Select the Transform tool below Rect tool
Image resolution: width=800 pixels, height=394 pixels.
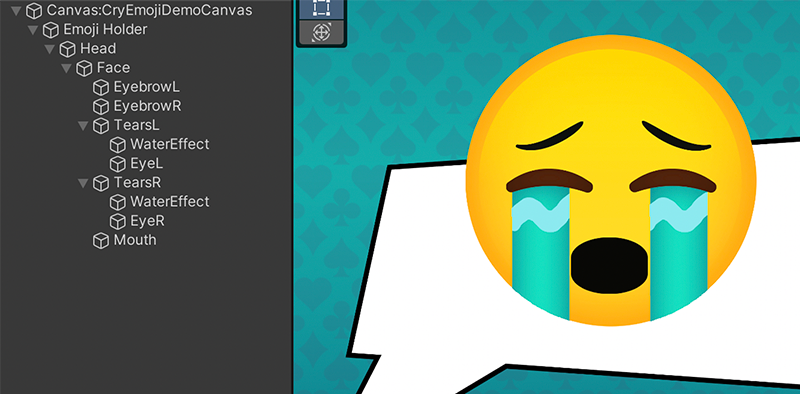click(321, 32)
